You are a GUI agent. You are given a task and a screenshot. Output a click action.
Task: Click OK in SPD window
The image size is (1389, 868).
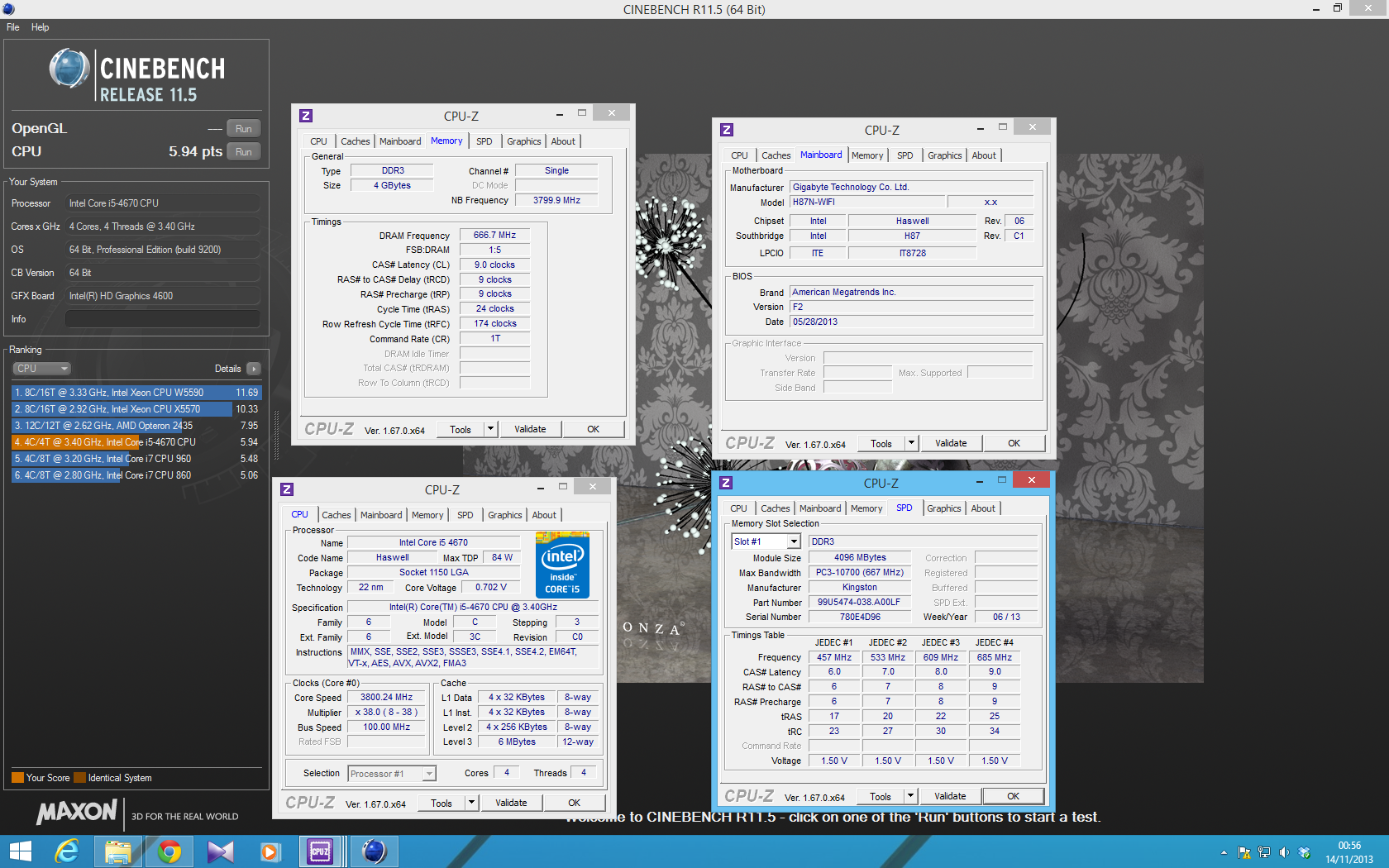[x=1014, y=796]
